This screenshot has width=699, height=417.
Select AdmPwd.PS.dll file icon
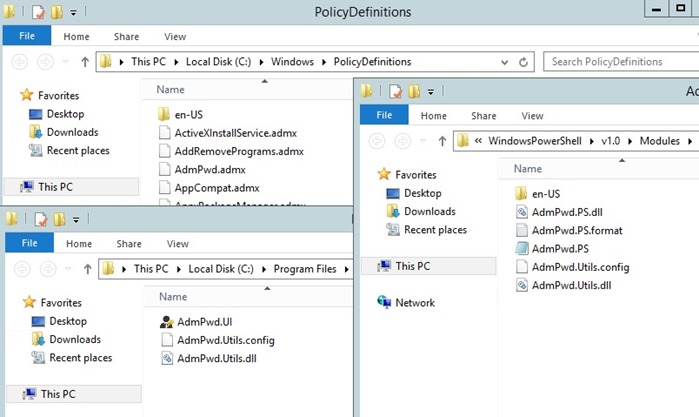(522, 212)
